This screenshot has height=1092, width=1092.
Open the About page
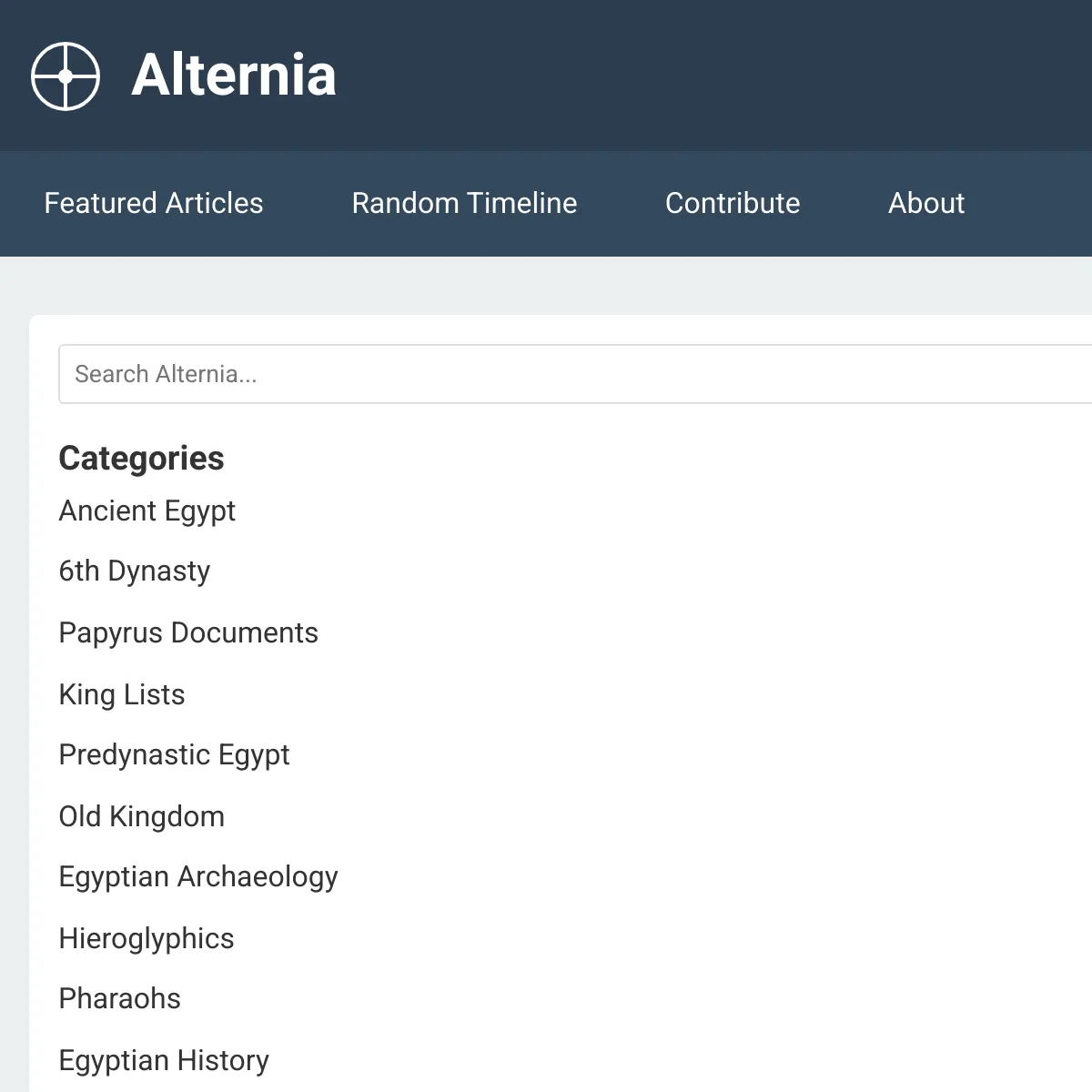coord(926,203)
